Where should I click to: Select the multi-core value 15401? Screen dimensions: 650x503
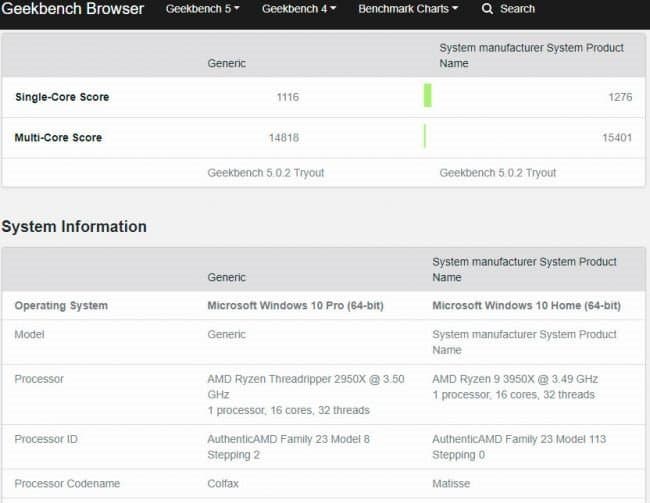[x=617, y=138]
